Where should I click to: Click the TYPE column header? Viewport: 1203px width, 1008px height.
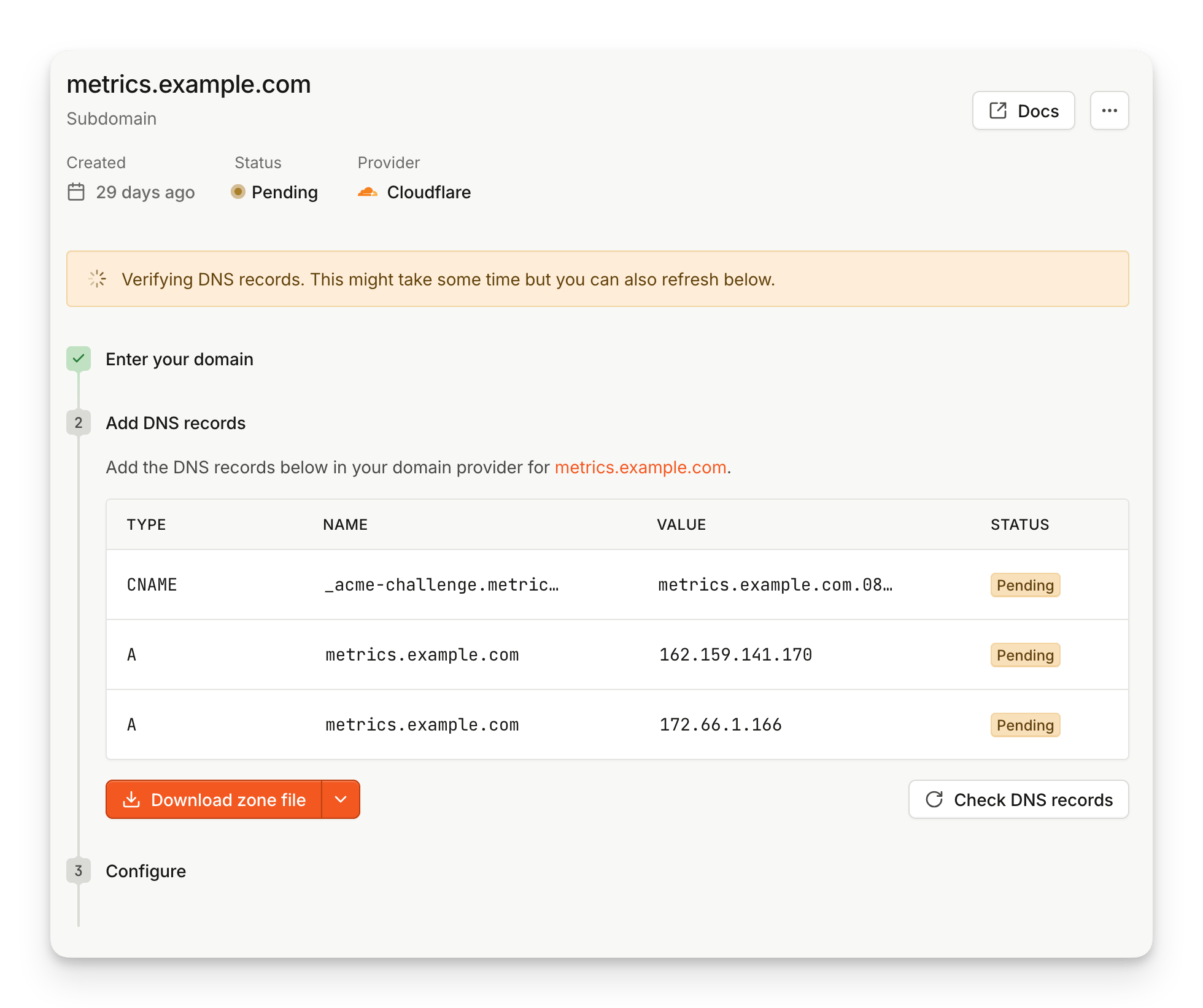(146, 524)
